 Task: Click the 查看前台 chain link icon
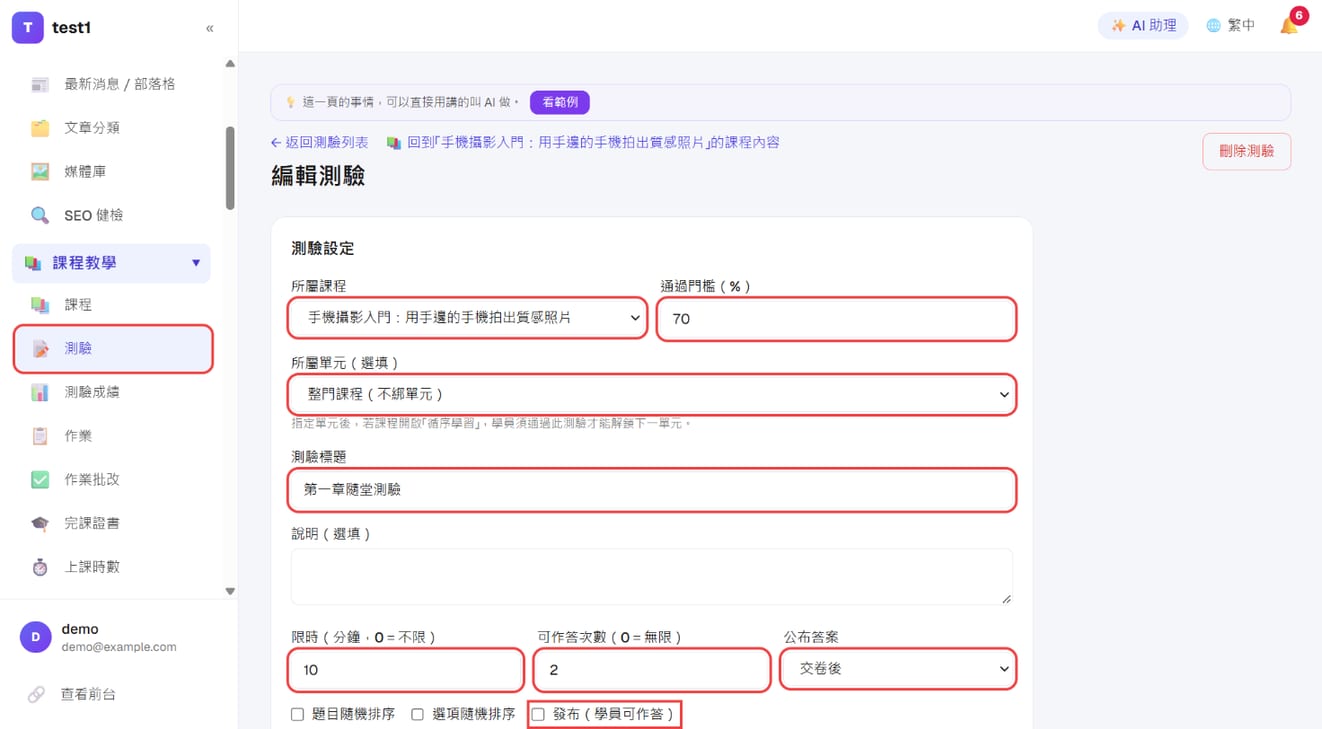[x=36, y=694]
